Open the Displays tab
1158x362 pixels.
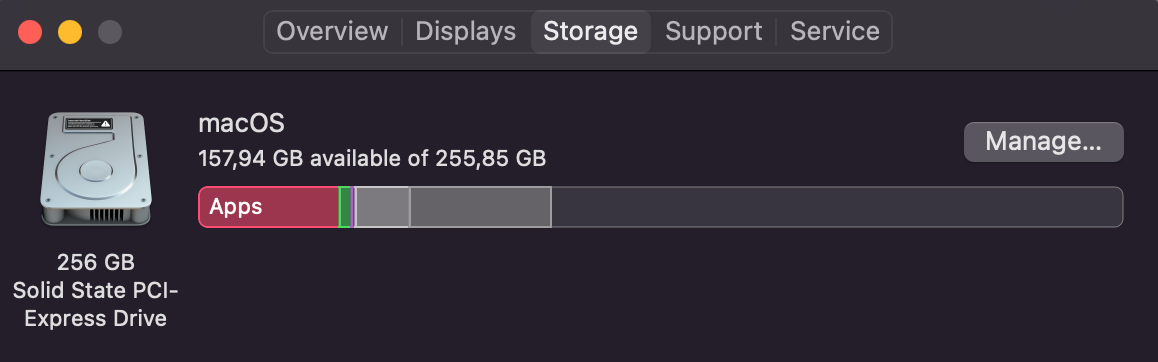pos(465,32)
